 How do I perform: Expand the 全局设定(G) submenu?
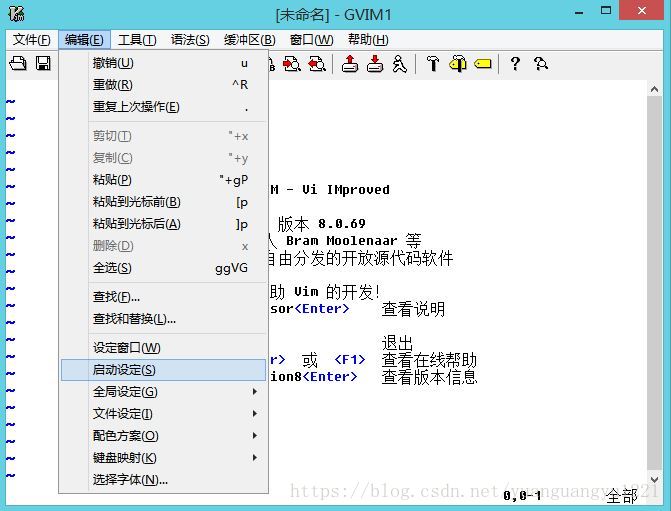(163, 392)
